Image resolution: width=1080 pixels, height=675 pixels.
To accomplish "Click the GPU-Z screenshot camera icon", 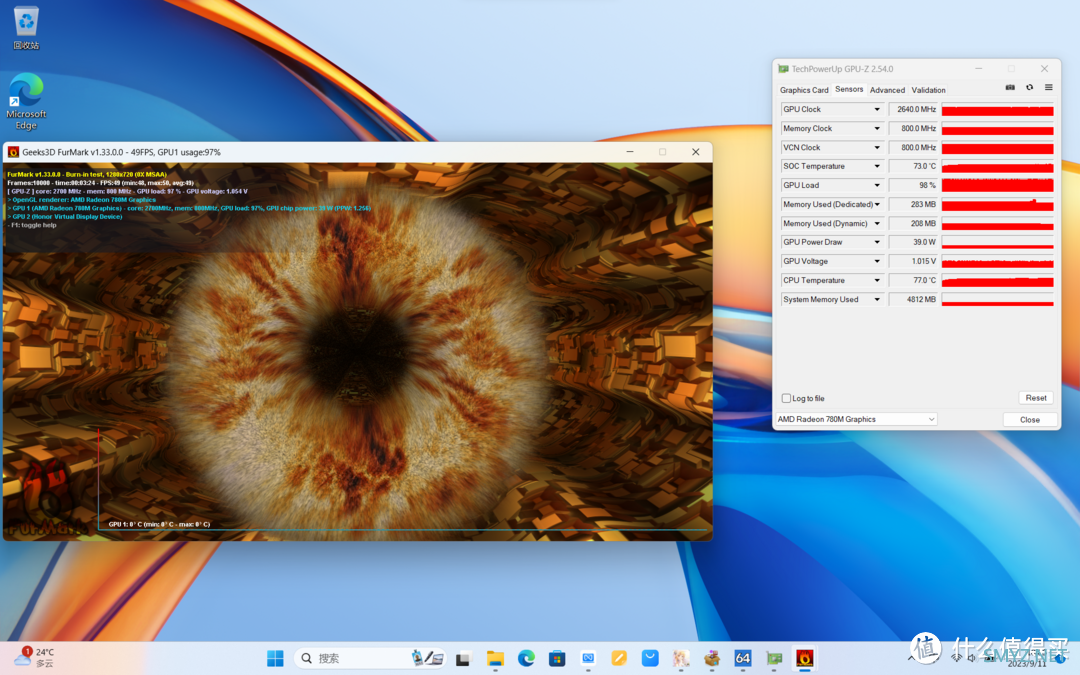I will point(1010,87).
